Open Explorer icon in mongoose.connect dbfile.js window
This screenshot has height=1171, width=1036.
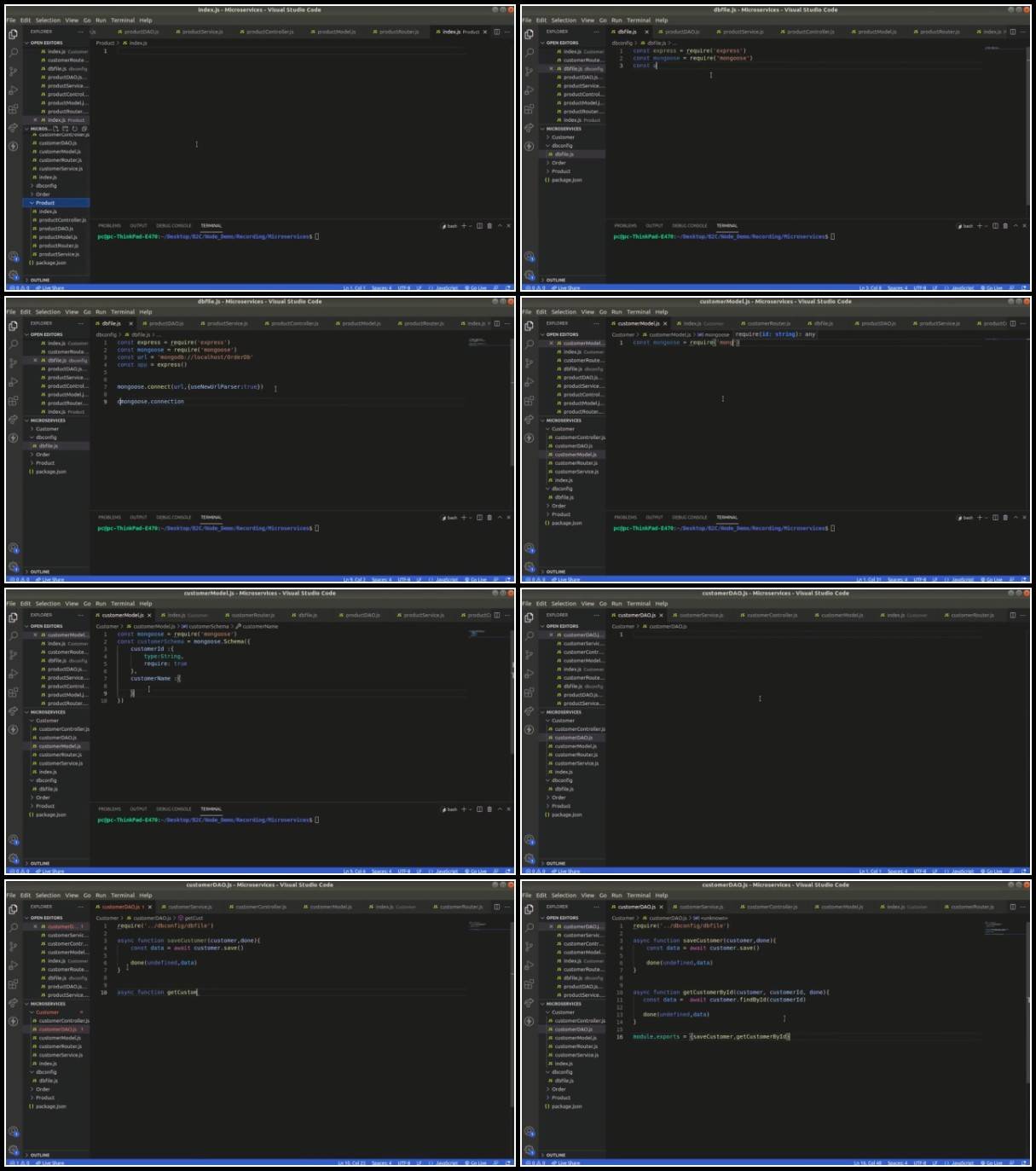(x=14, y=326)
